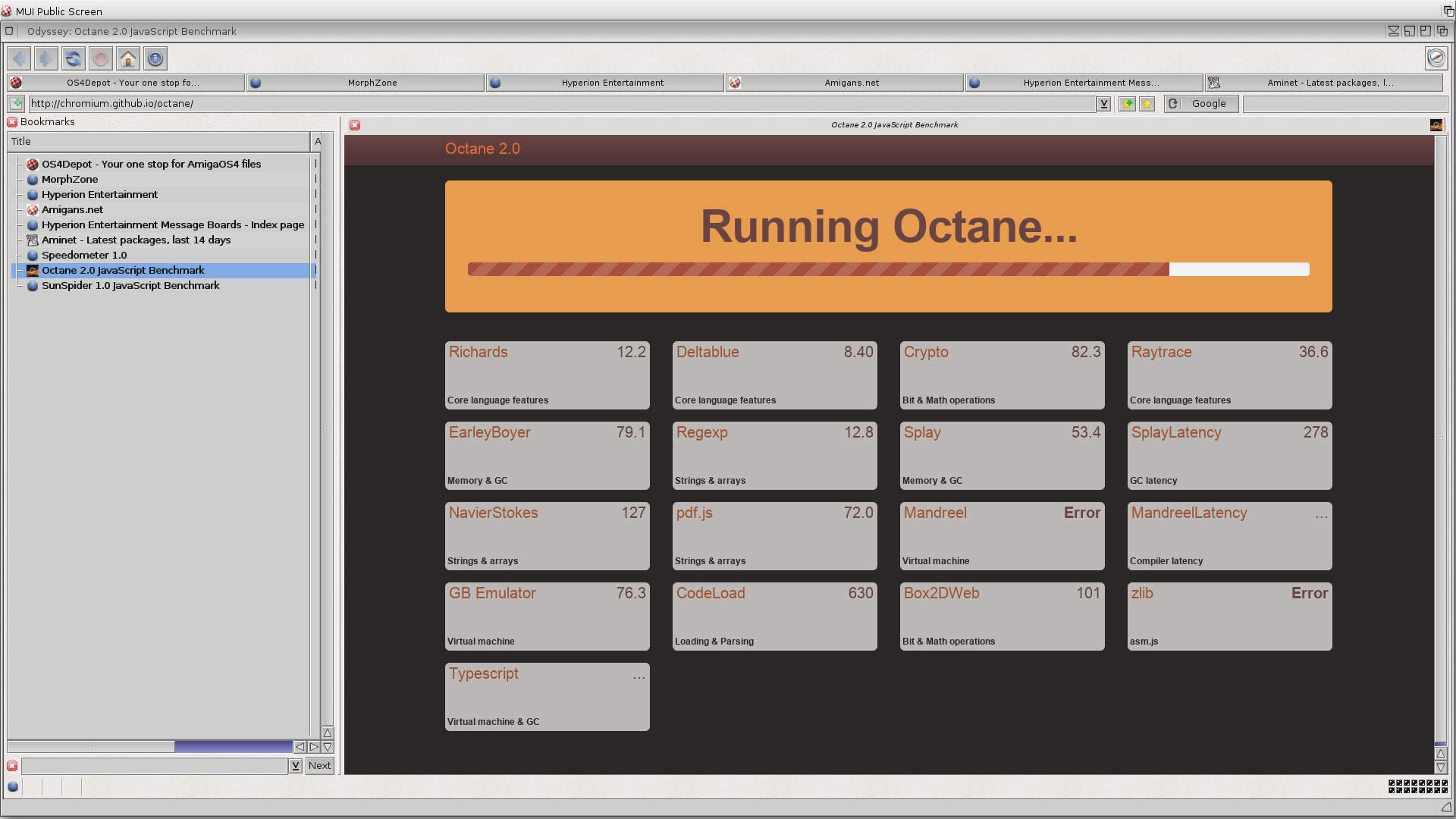Select the Aminet - Latest packages bookmark

(162, 240)
